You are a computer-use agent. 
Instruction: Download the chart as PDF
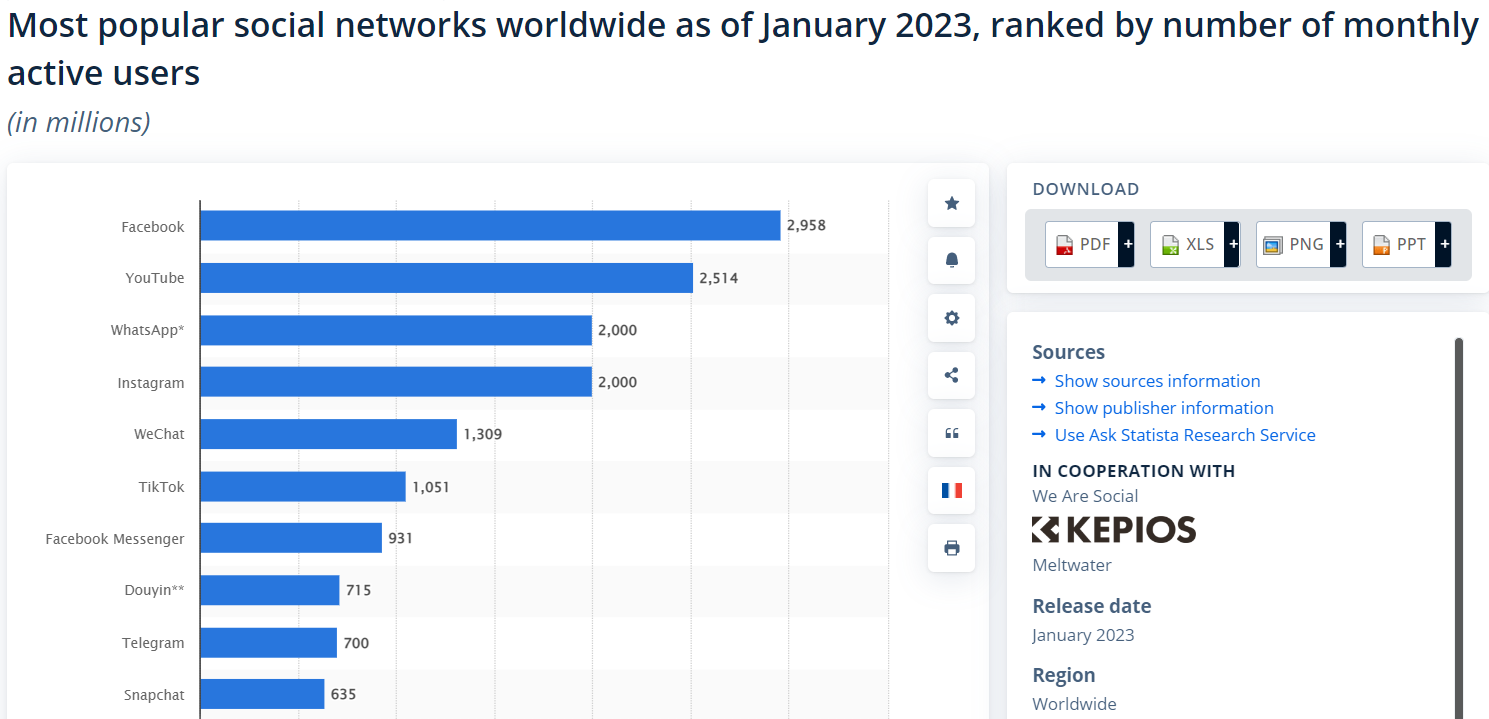click(x=1089, y=244)
